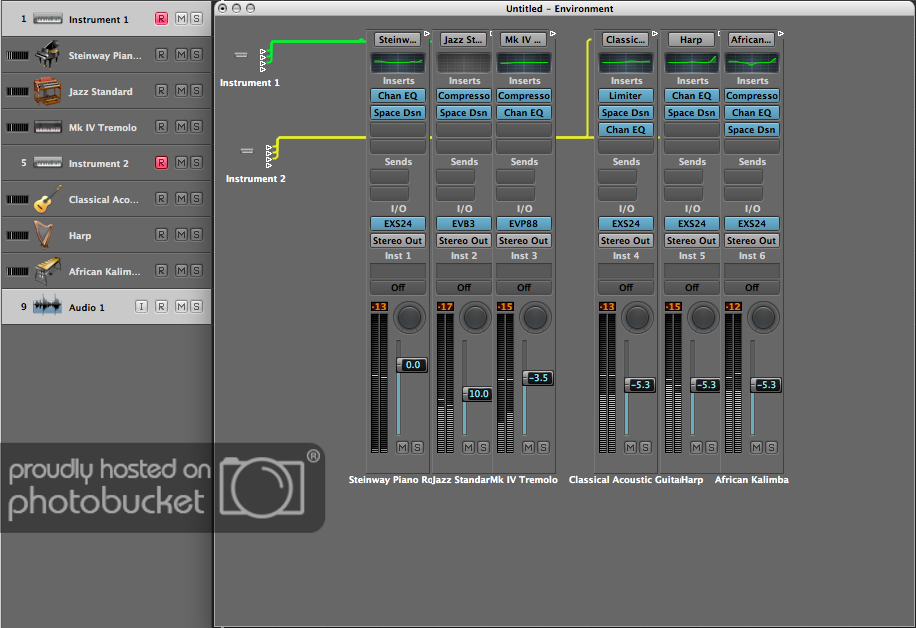The height and width of the screenshot is (628, 916).
Task: Select the Audio 1 waveform icon
Action: tap(47, 307)
